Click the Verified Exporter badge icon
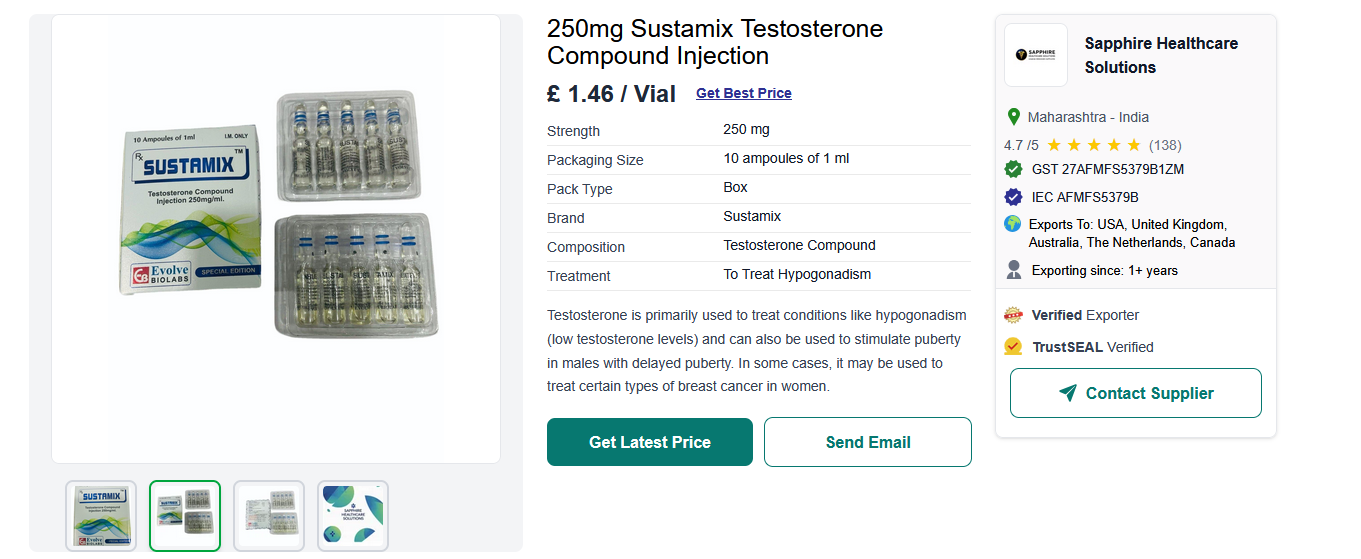Viewport: 1361px width, 559px height. 1013,315
